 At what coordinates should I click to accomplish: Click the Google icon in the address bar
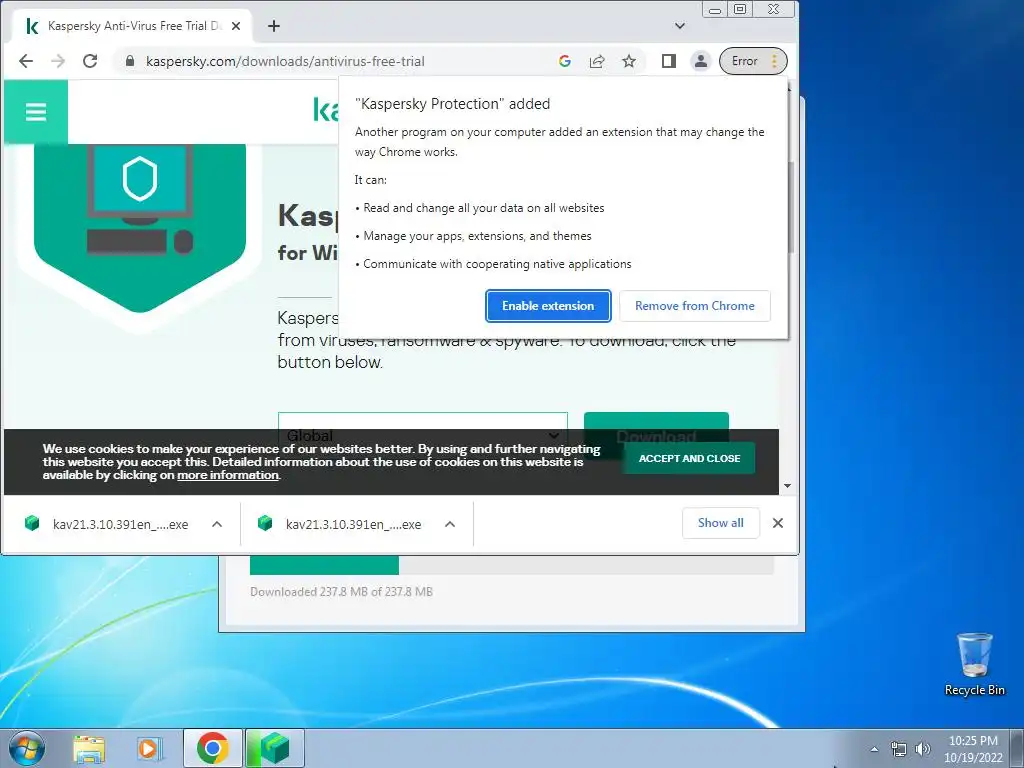tap(565, 61)
